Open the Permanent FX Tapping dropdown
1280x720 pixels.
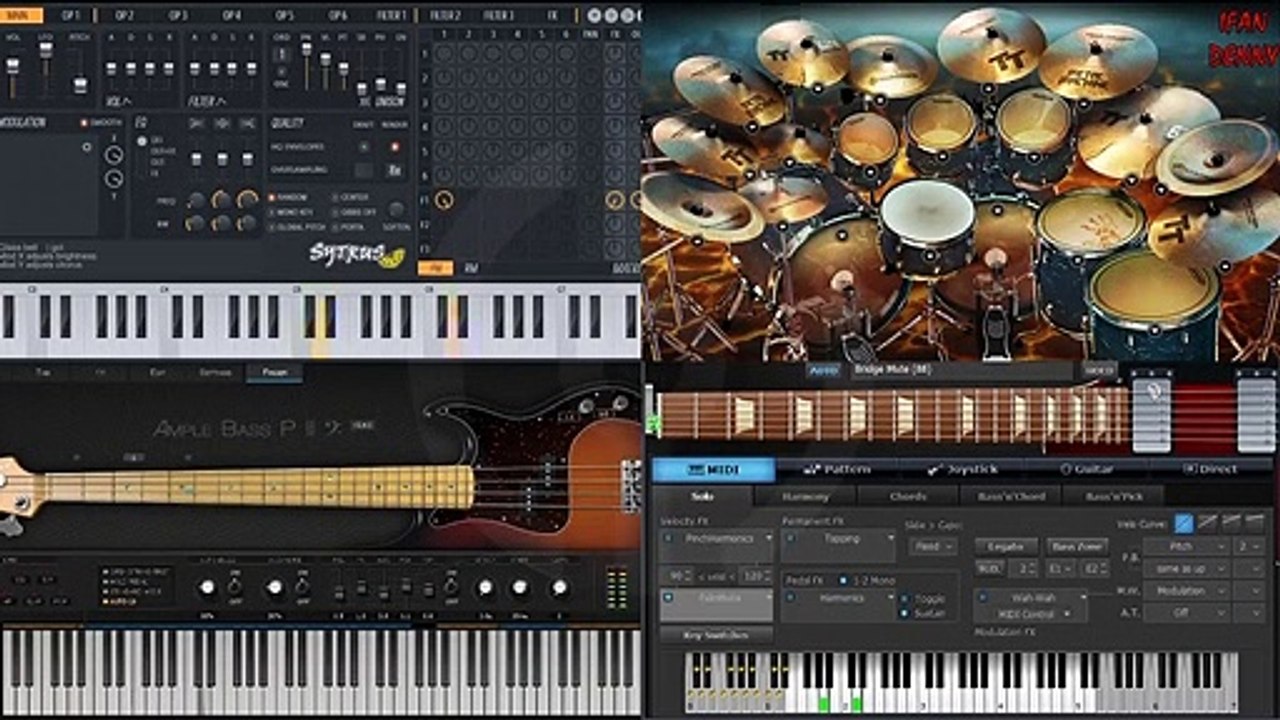click(838, 539)
